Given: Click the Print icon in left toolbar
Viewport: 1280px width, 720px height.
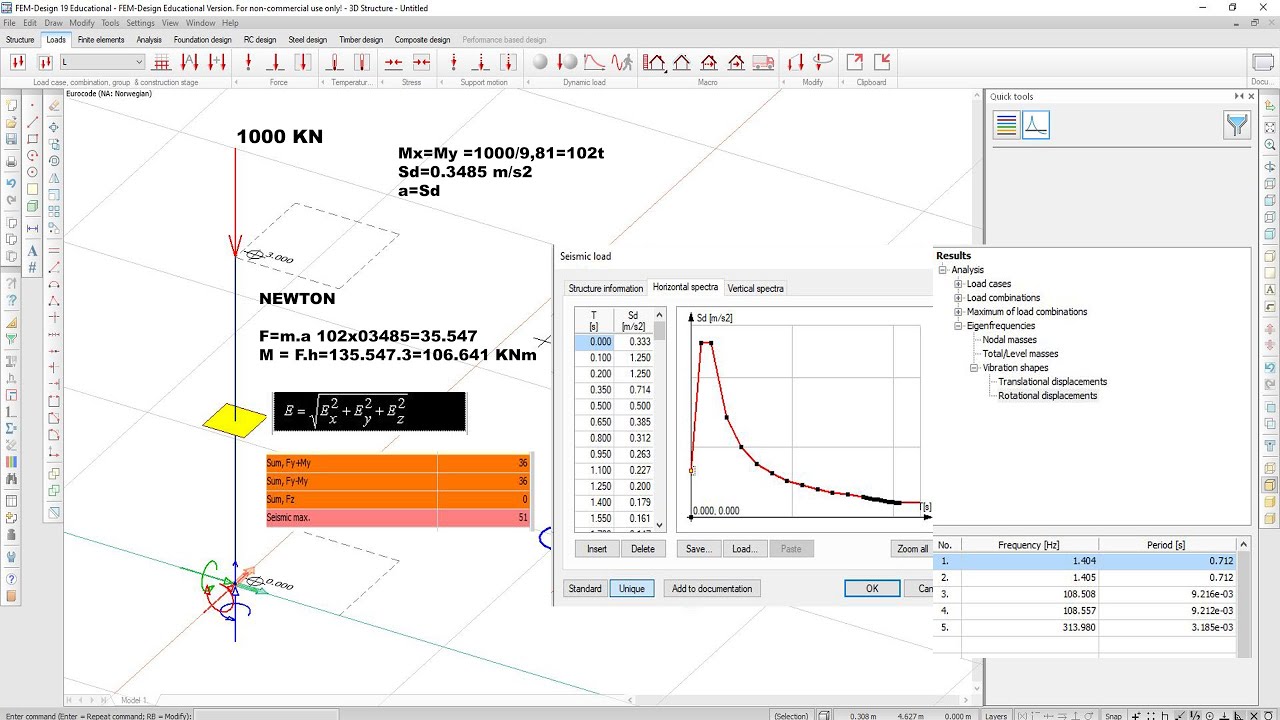Looking at the screenshot, I should point(11,161).
